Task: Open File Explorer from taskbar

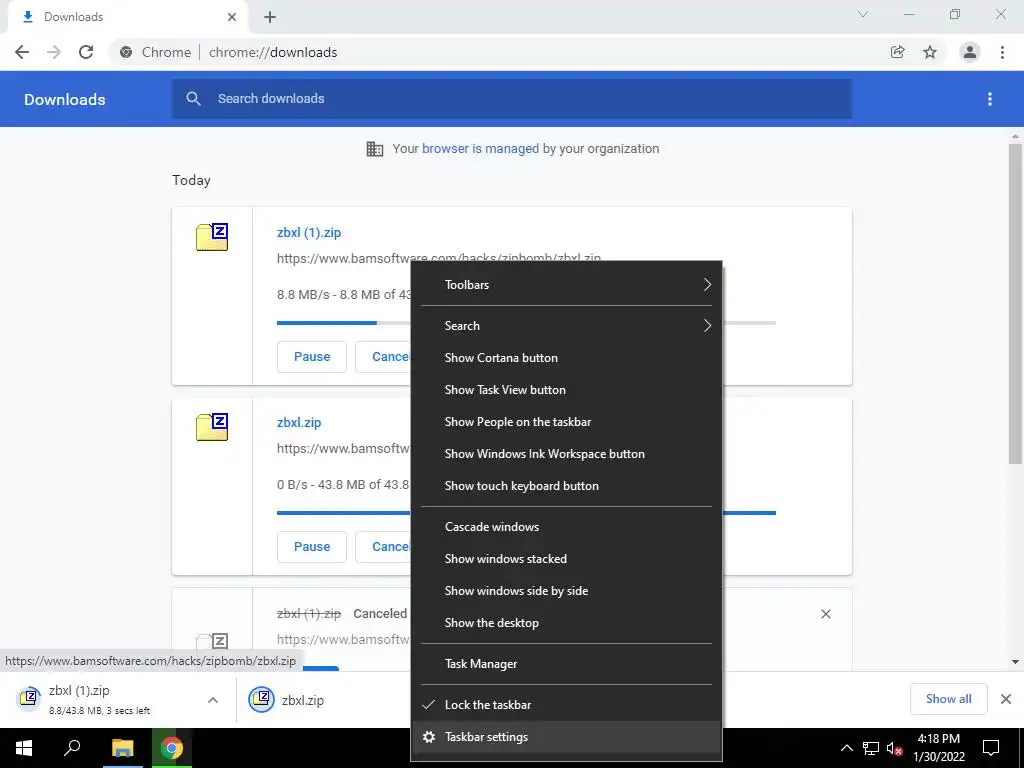Action: pyautogui.click(x=122, y=748)
